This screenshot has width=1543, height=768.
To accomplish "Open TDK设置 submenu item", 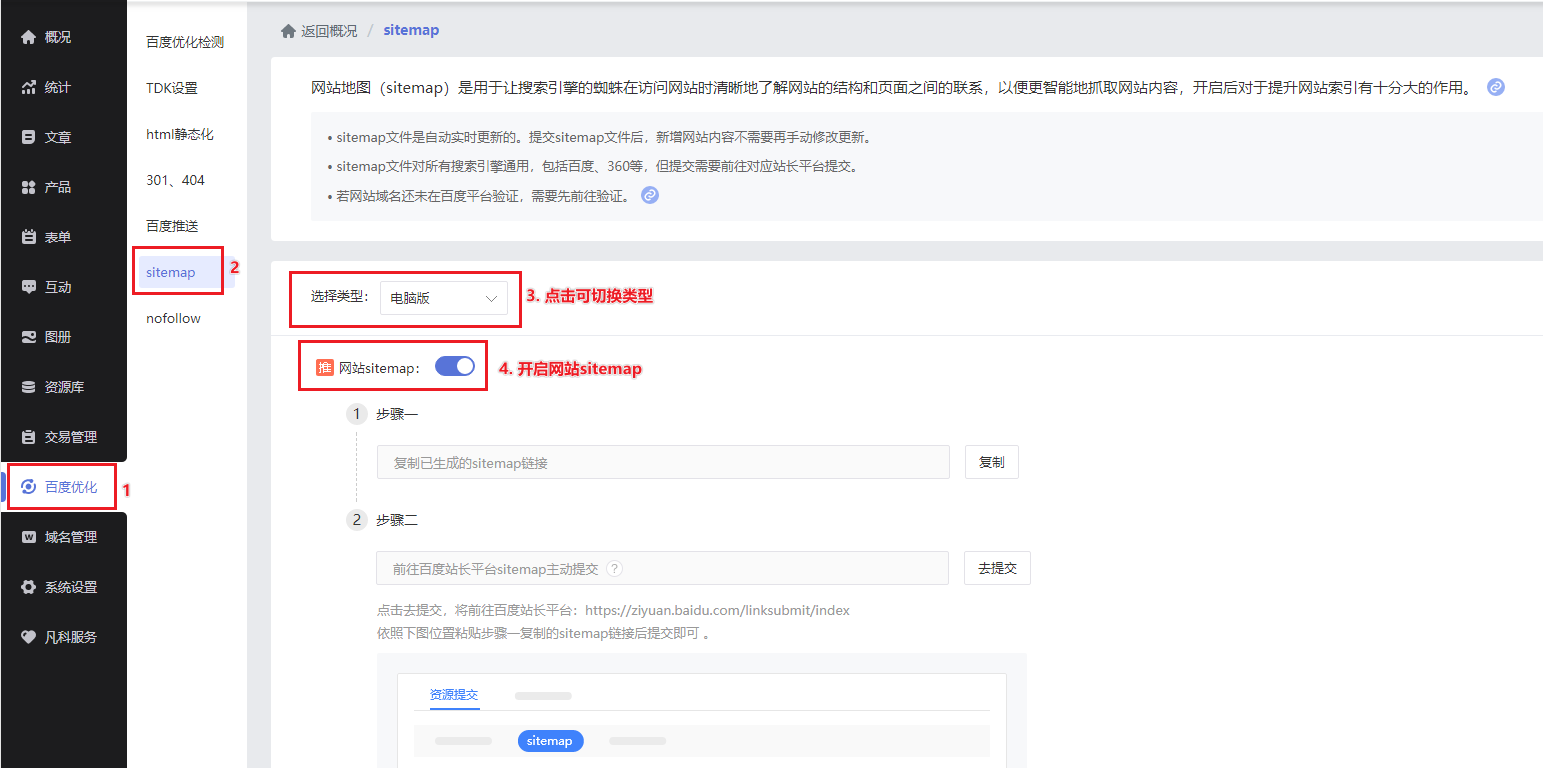I will pyautogui.click(x=172, y=88).
